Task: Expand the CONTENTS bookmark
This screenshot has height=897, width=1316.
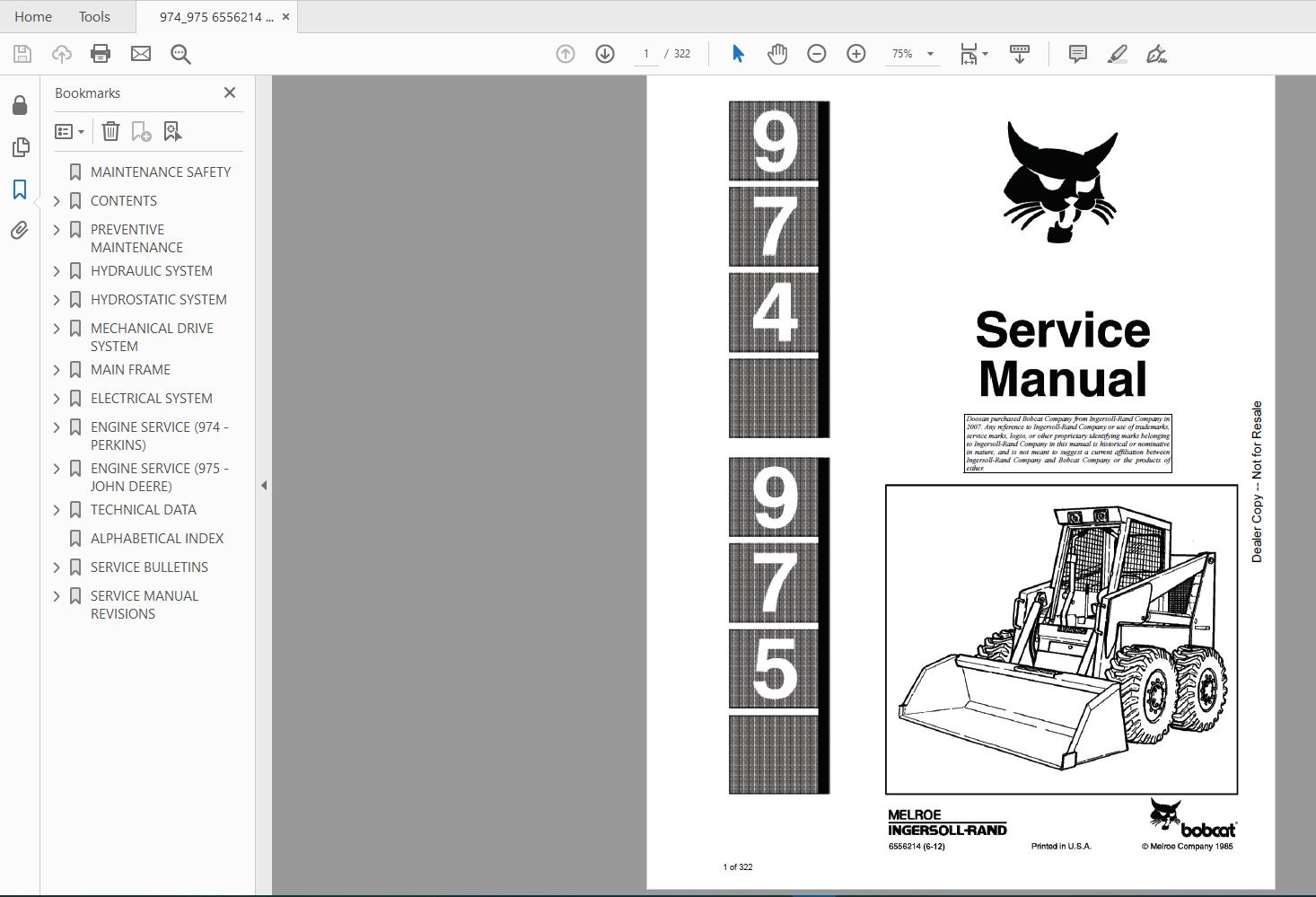Action: [x=57, y=201]
